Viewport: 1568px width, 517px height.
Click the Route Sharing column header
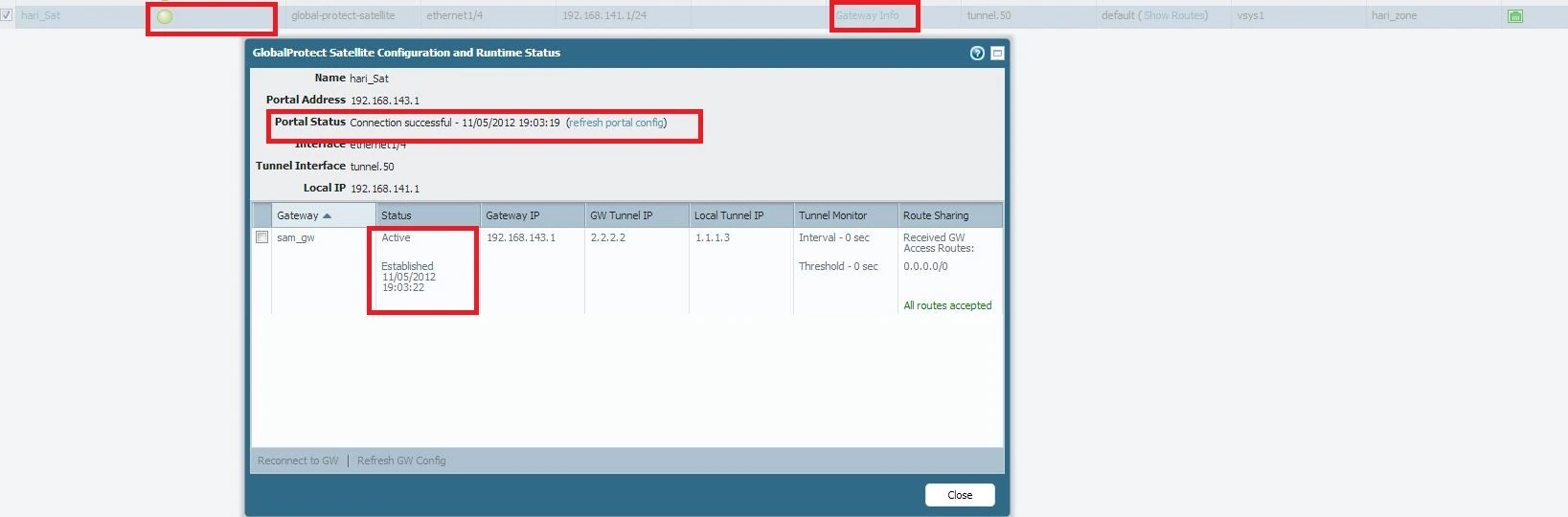click(949, 215)
